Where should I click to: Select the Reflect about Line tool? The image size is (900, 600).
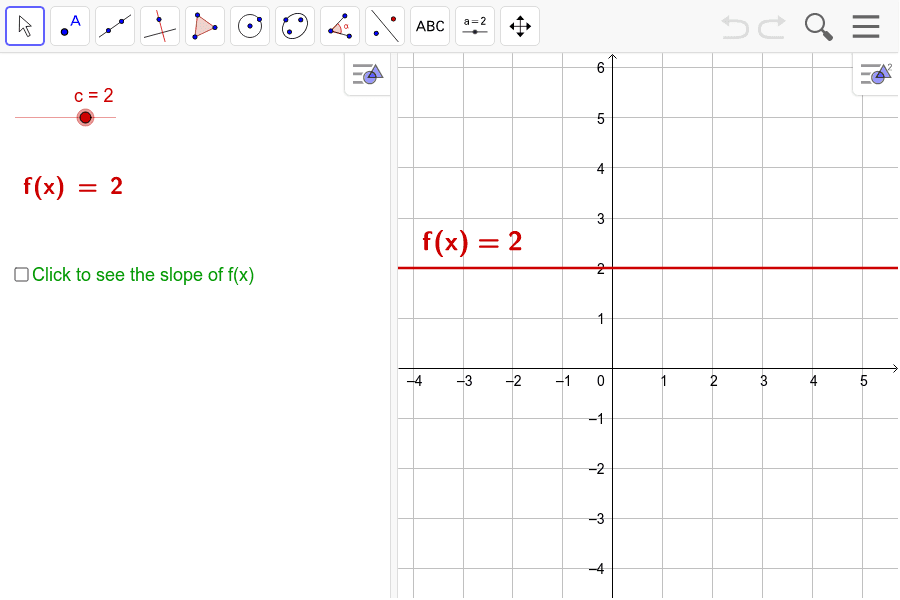385,26
